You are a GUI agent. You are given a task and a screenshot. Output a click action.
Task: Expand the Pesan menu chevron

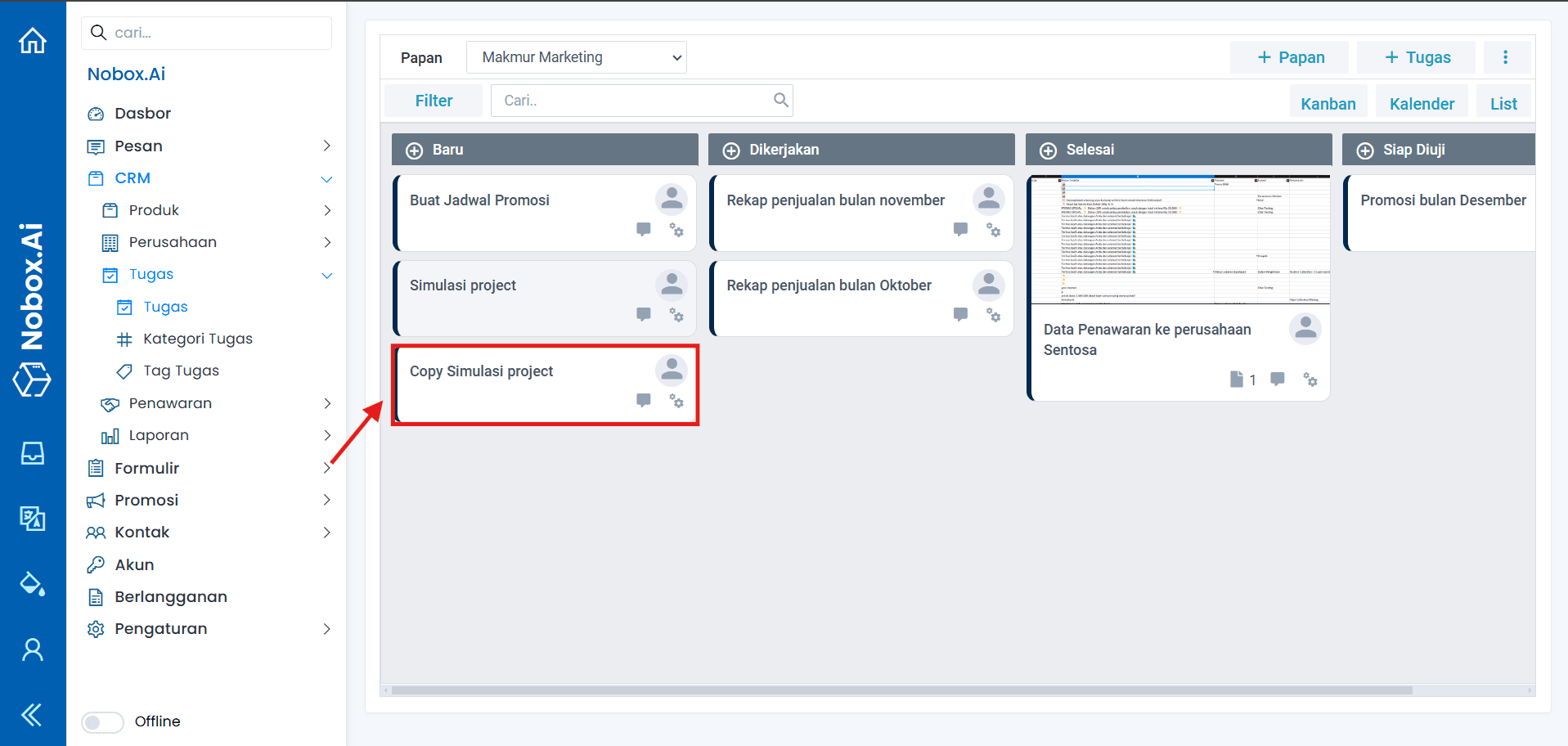tap(326, 146)
